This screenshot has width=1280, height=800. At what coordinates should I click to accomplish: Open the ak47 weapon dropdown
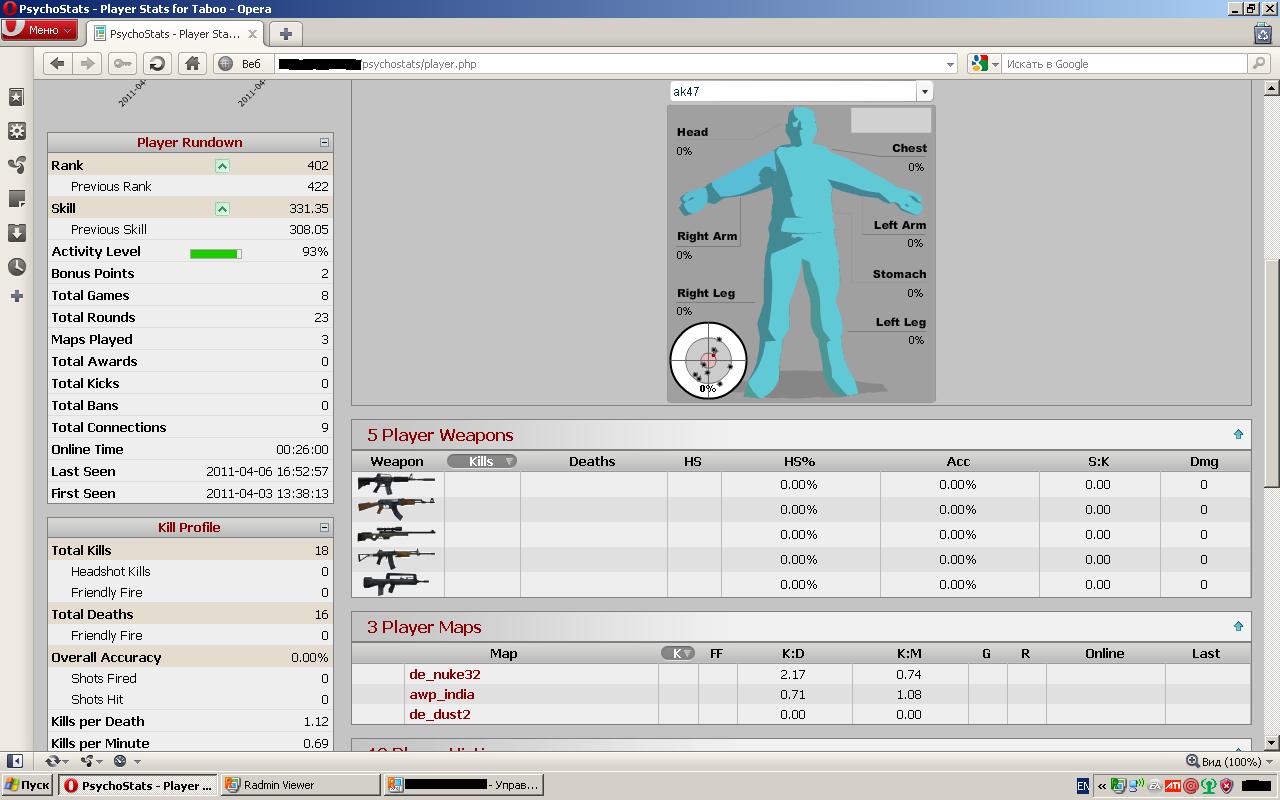pyautogui.click(x=924, y=91)
